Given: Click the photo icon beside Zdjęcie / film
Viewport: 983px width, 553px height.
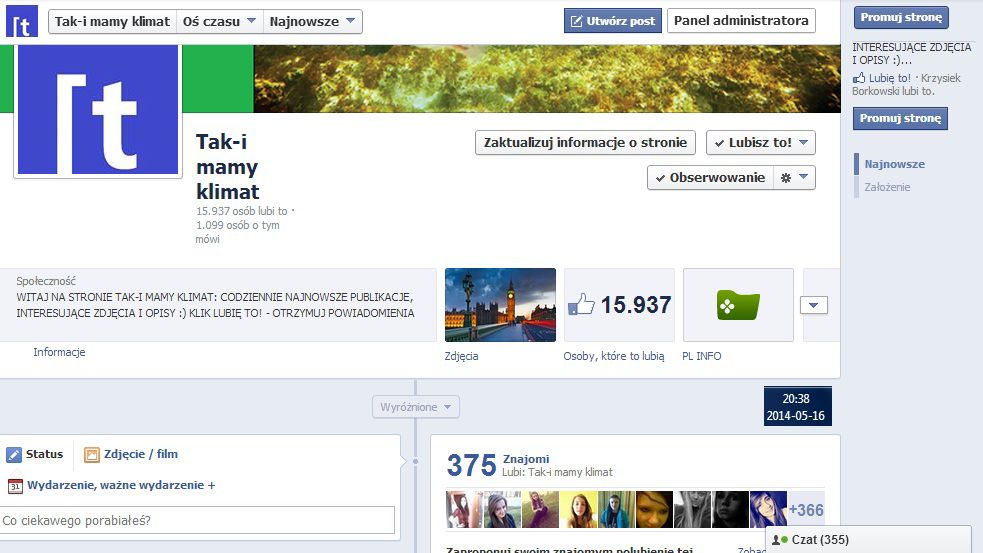Looking at the screenshot, I should [x=92, y=455].
